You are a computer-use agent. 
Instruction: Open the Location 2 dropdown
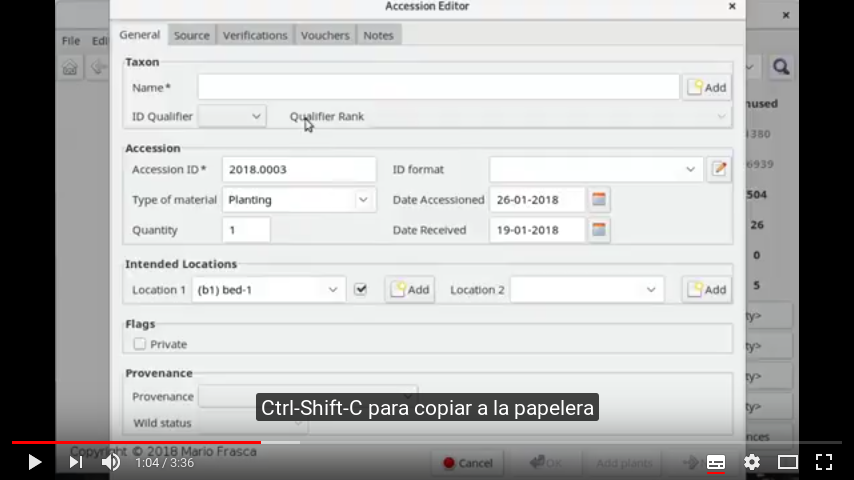(587, 290)
